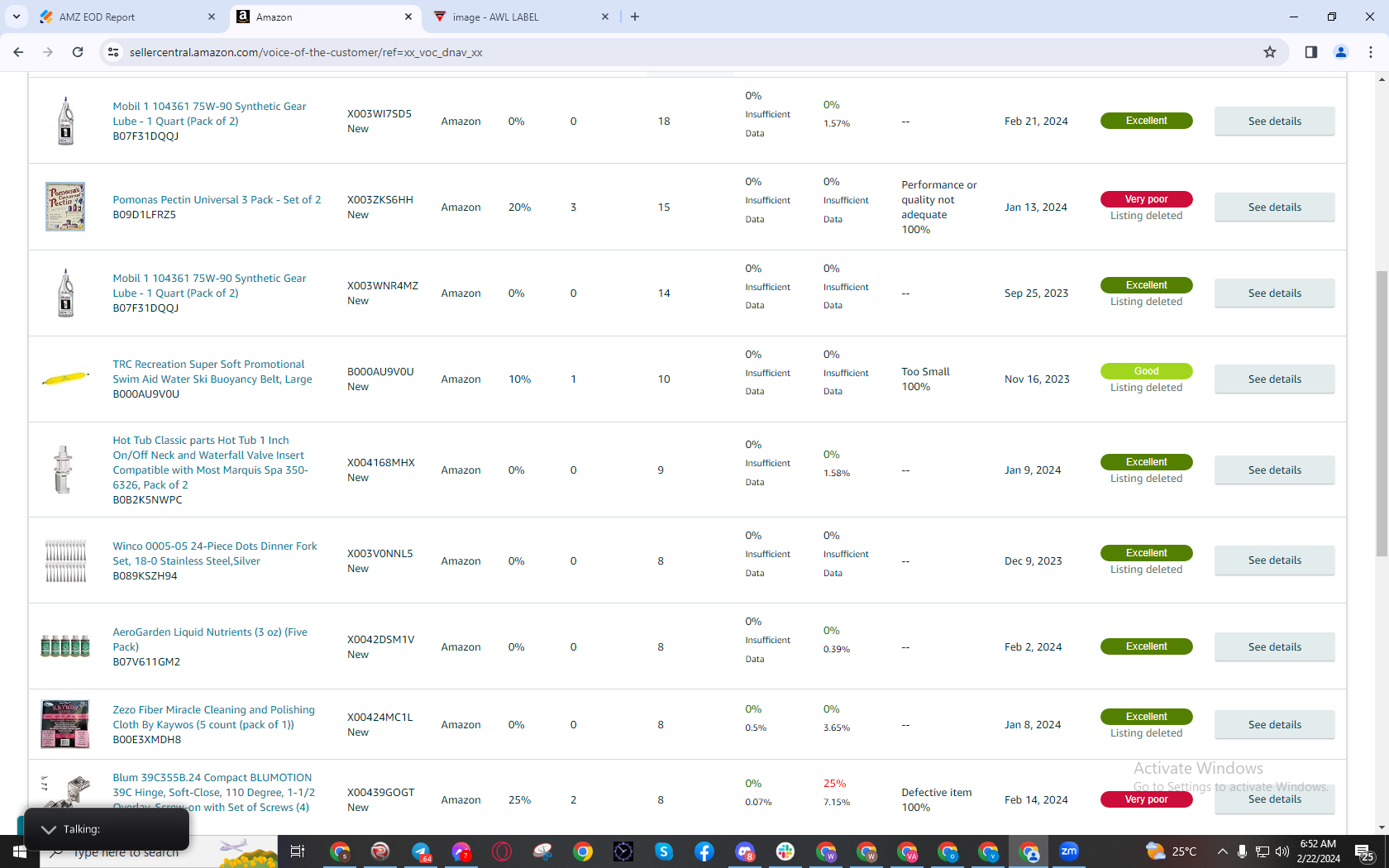The image size is (1389, 868).
Task: Open Winco 0005-05 Dinner Fork Set link
Action: pyautogui.click(x=215, y=553)
